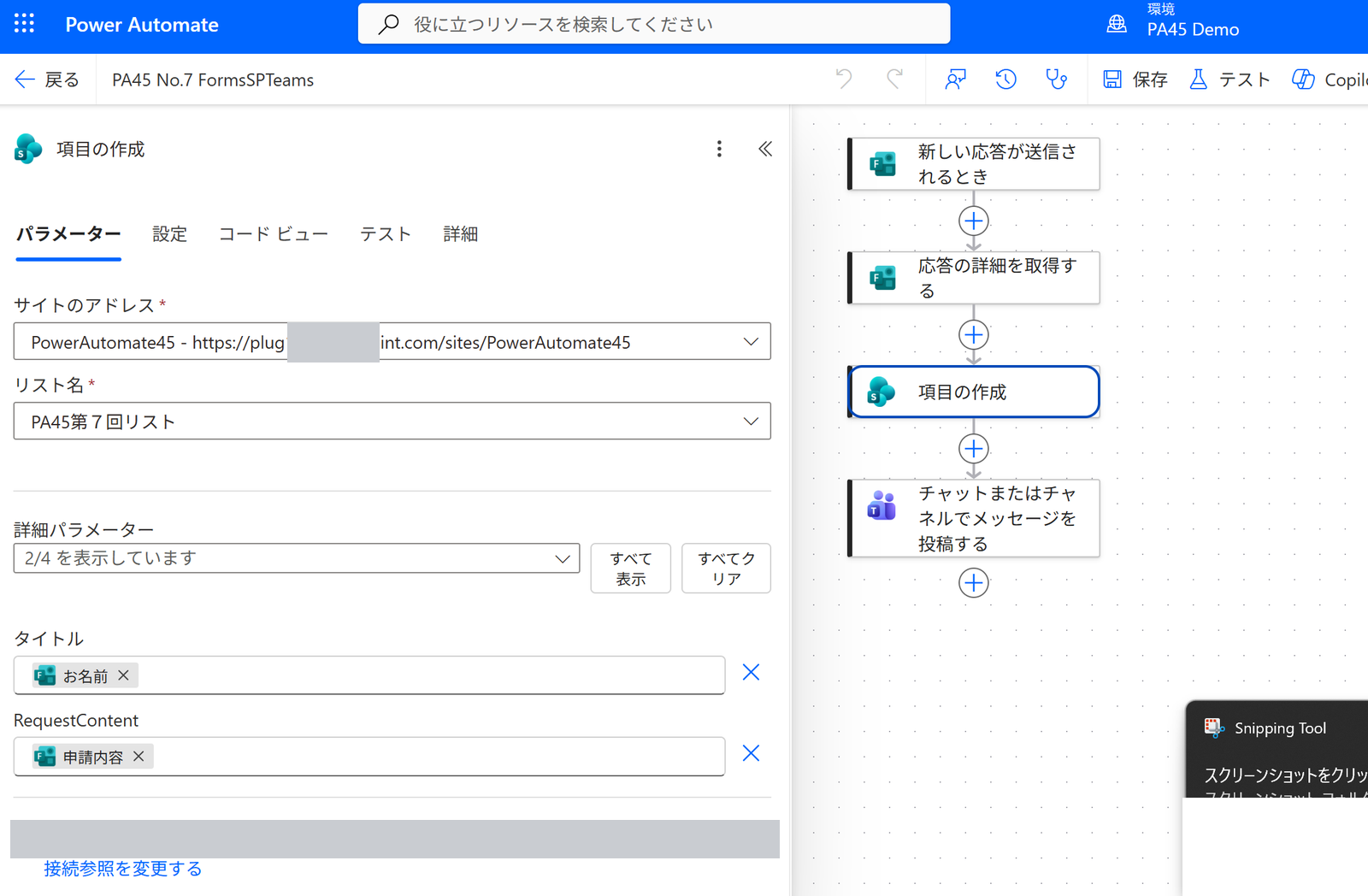The height and width of the screenshot is (896, 1368).
Task: Click the PA45 Demo environment name
Action: tap(1193, 30)
